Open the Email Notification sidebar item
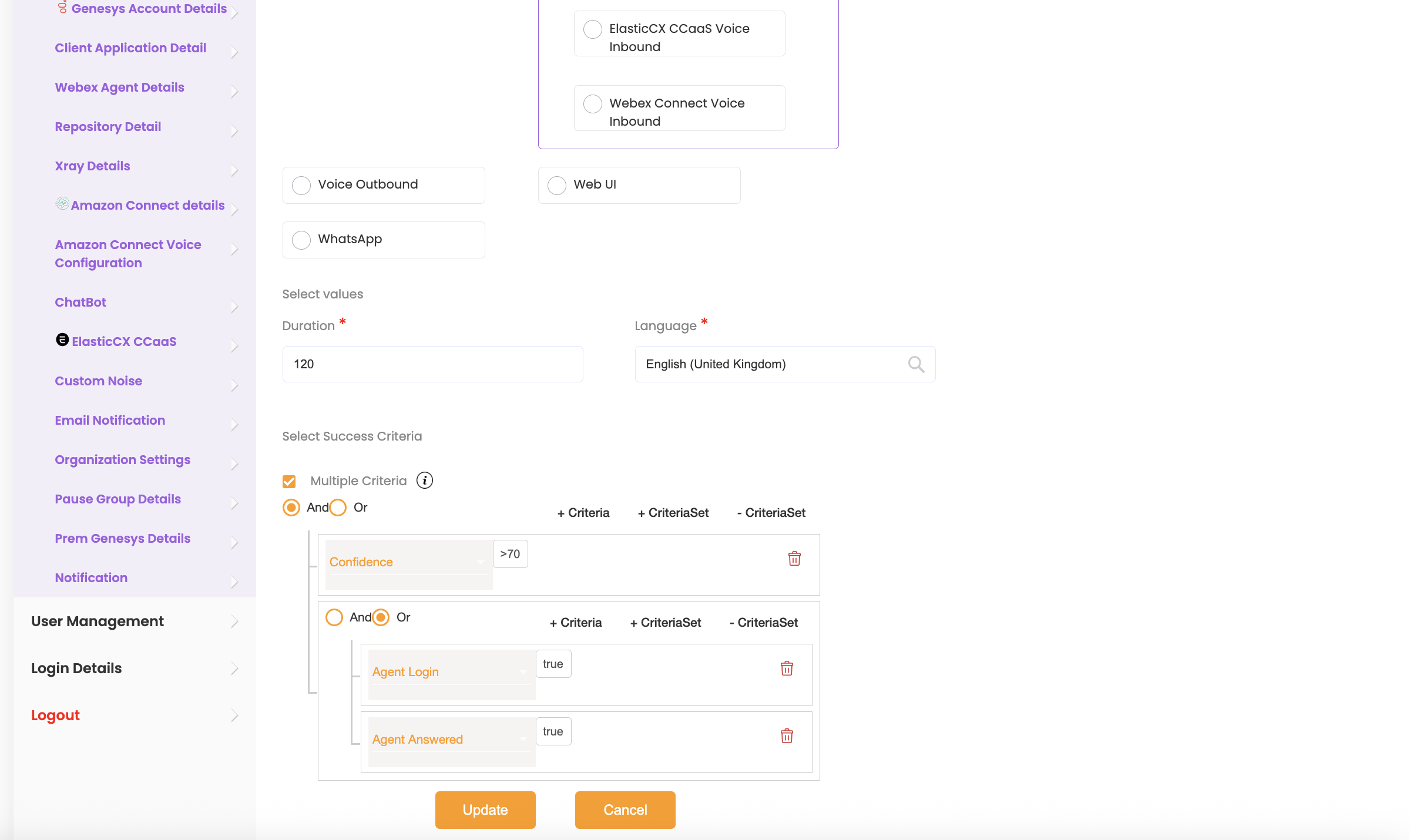This screenshot has width=1410, height=840. coord(110,421)
